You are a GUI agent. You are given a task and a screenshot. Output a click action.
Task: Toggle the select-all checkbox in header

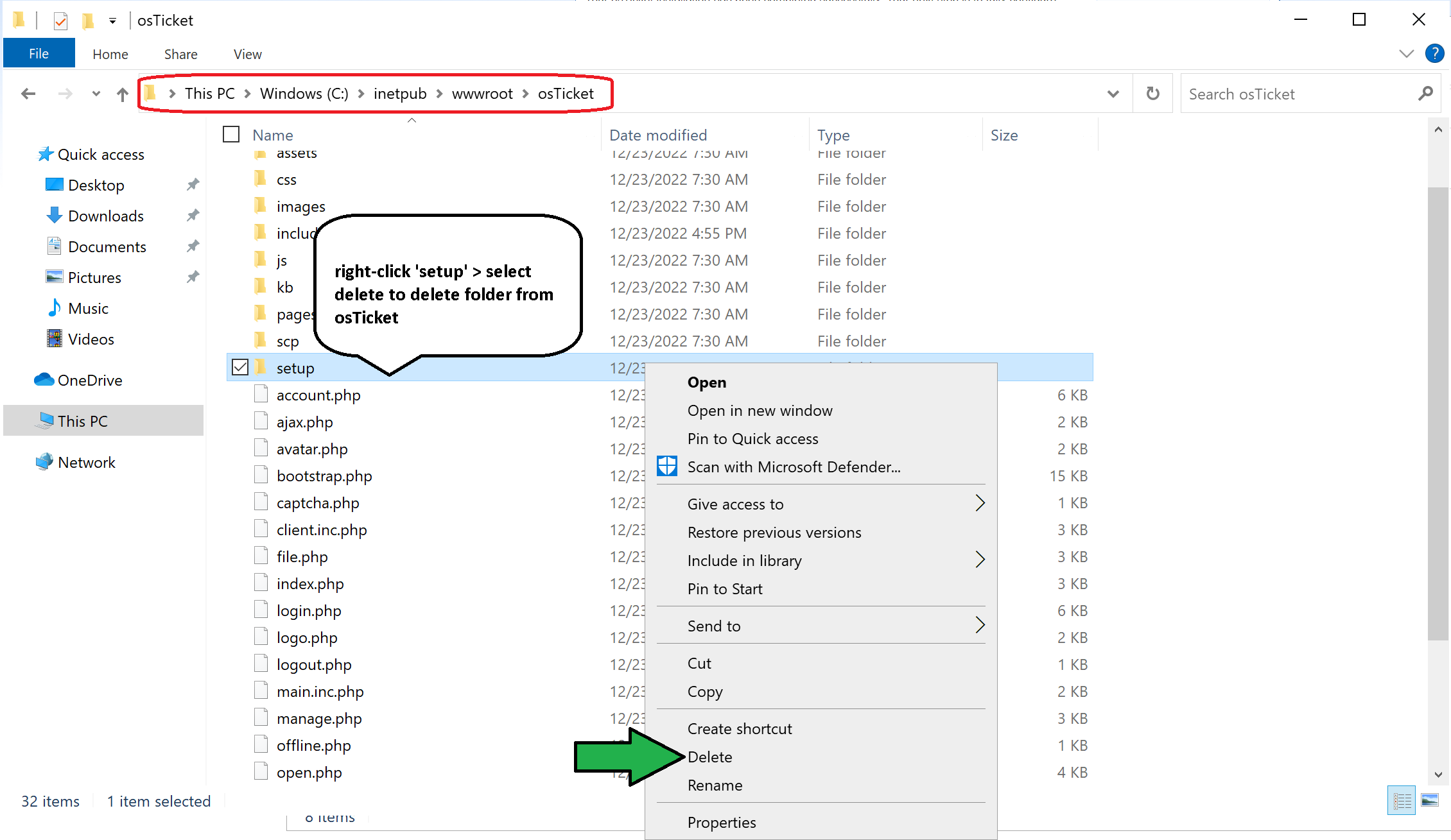pyautogui.click(x=231, y=134)
